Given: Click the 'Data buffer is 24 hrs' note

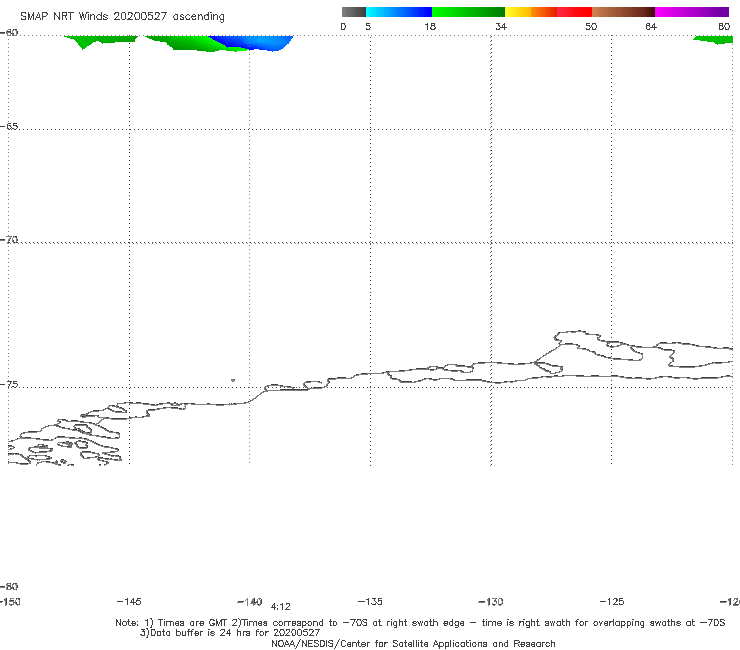Looking at the screenshot, I should coord(230,633).
